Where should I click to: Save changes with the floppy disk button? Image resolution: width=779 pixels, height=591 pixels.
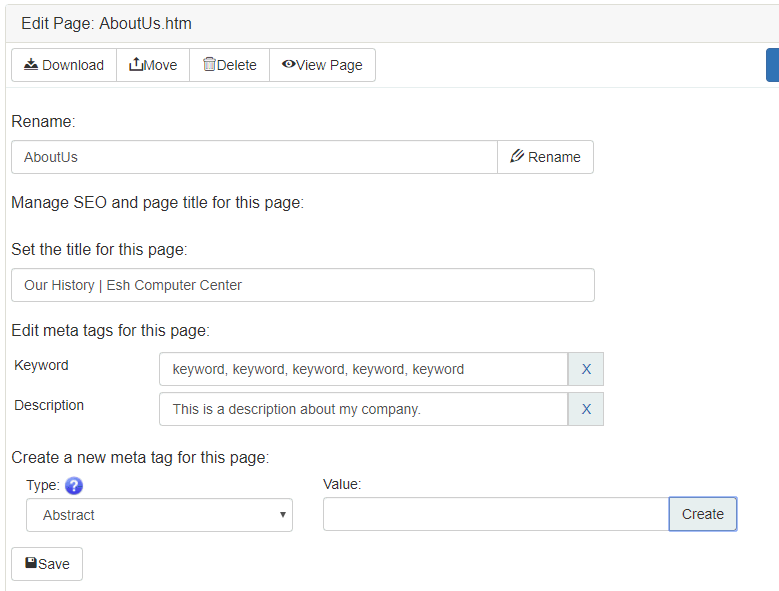[x=47, y=564]
